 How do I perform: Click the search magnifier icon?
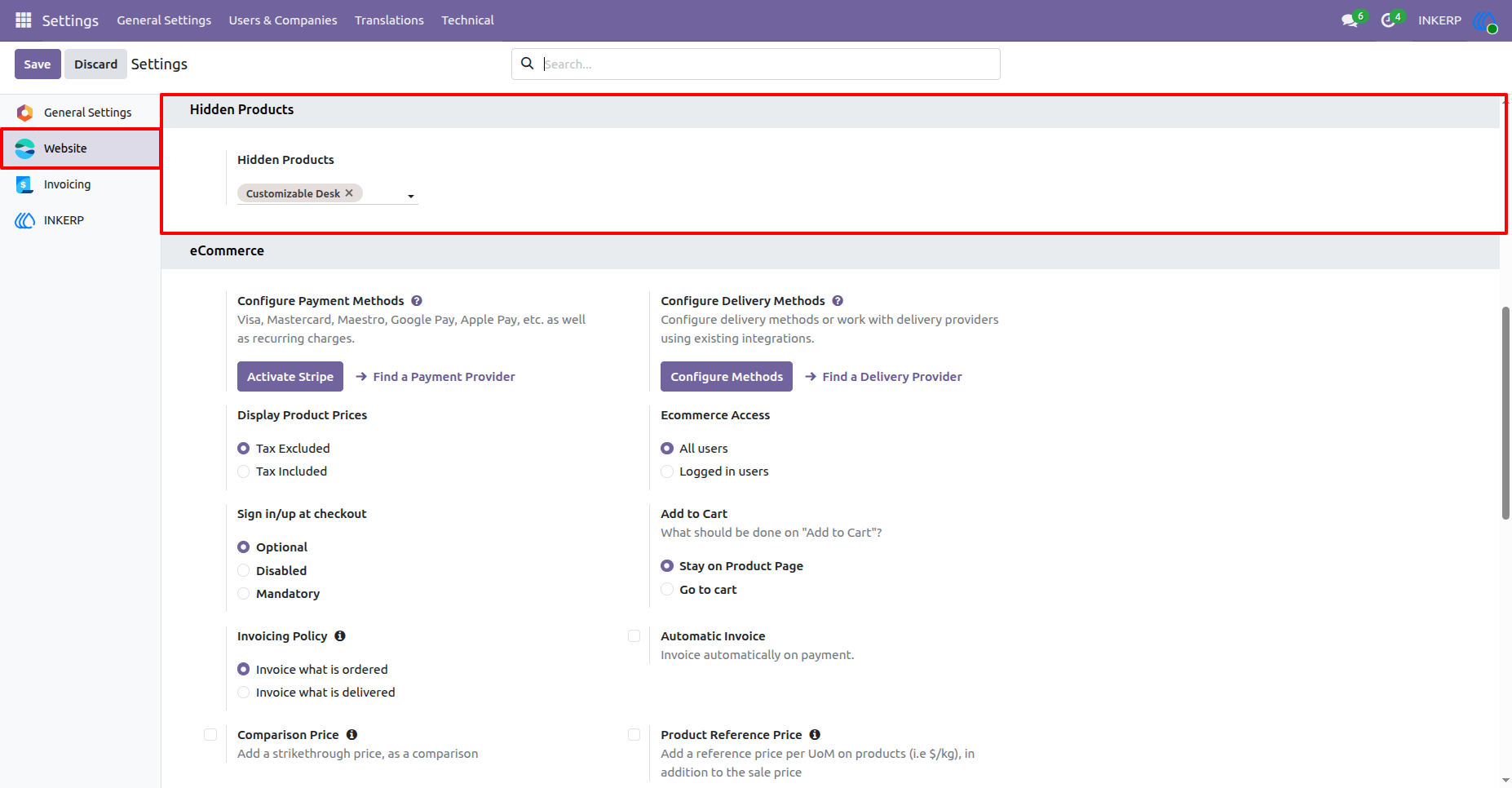[528, 64]
